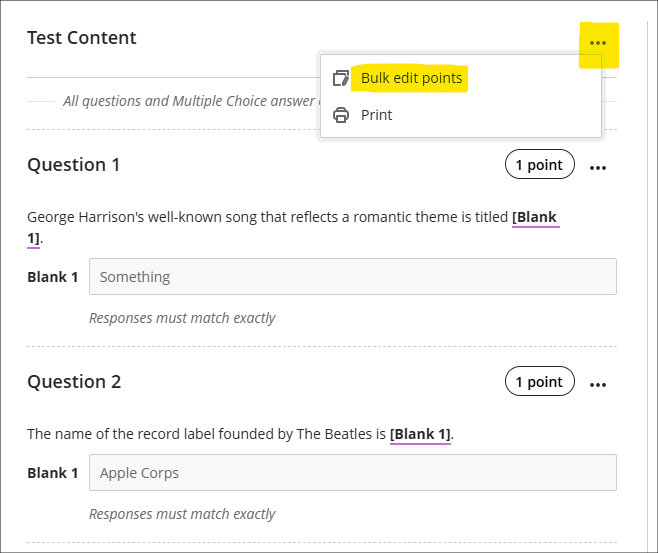
Task: Open Question 2 more options menu
Action: click(598, 384)
